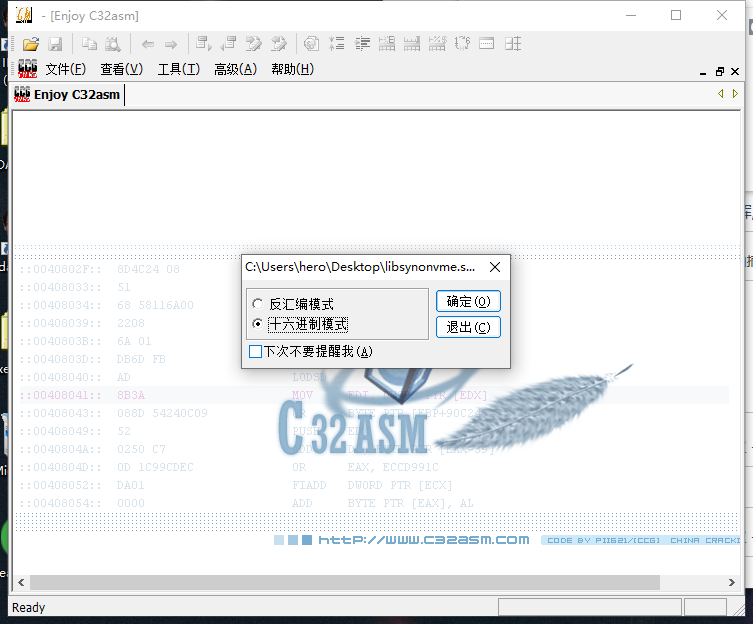Close the libsynonvme file mode dialog
This screenshot has width=753, height=624.
[495, 267]
